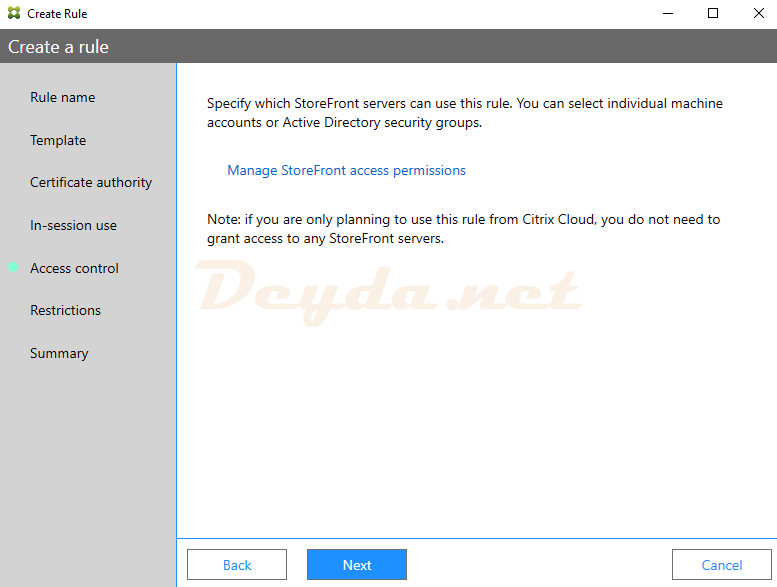
Task: Go to the Rule name step
Action: pos(63,97)
